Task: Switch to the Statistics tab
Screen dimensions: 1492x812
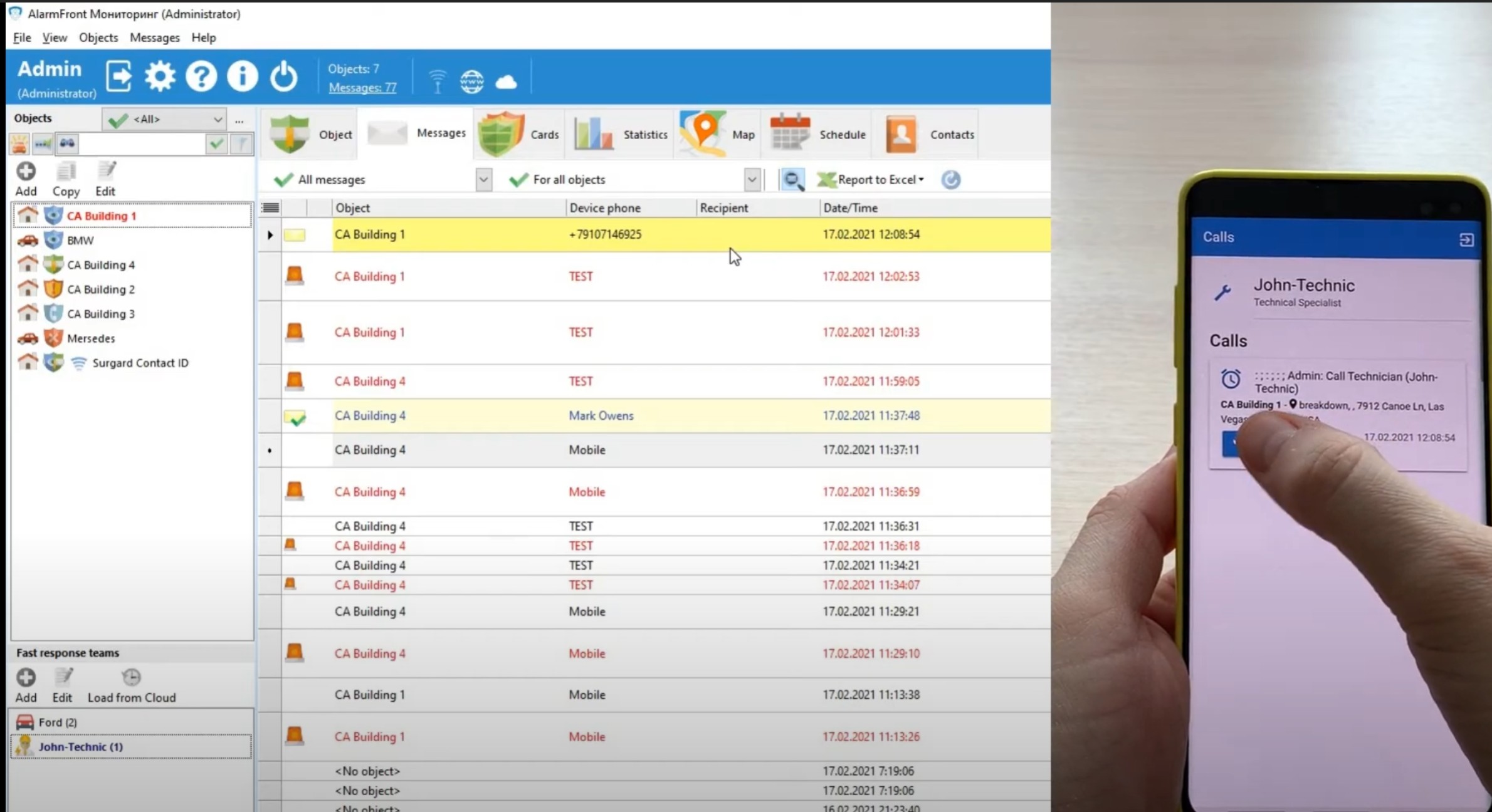Action: tap(620, 134)
